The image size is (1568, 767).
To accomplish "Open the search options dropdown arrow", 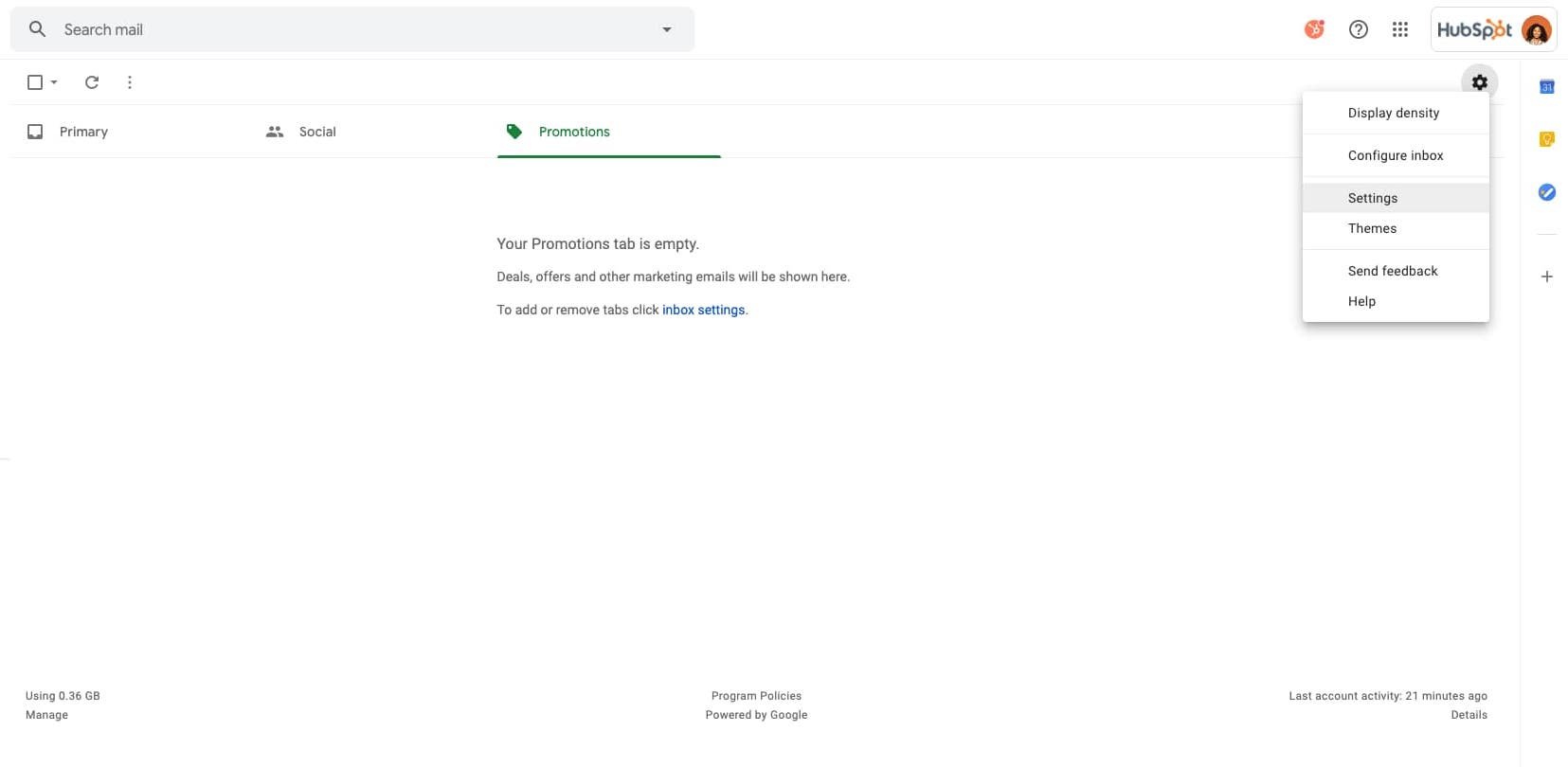I will point(667,29).
